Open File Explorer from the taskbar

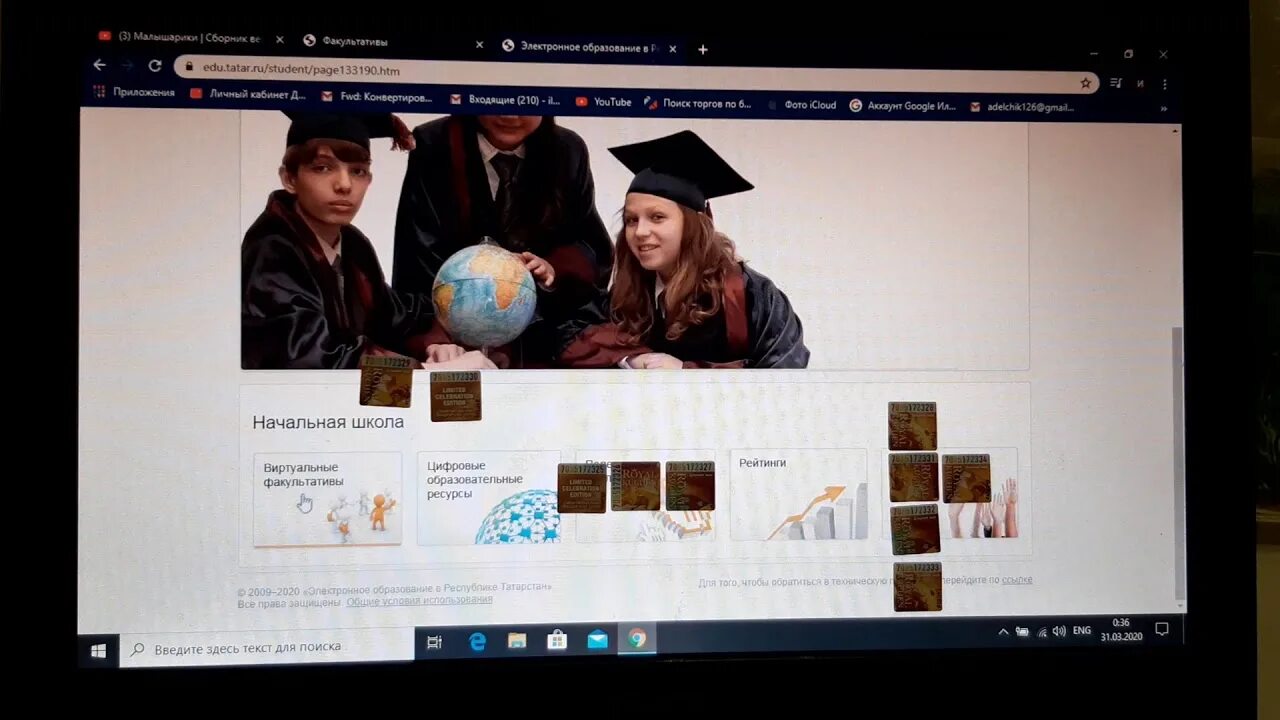click(x=517, y=641)
